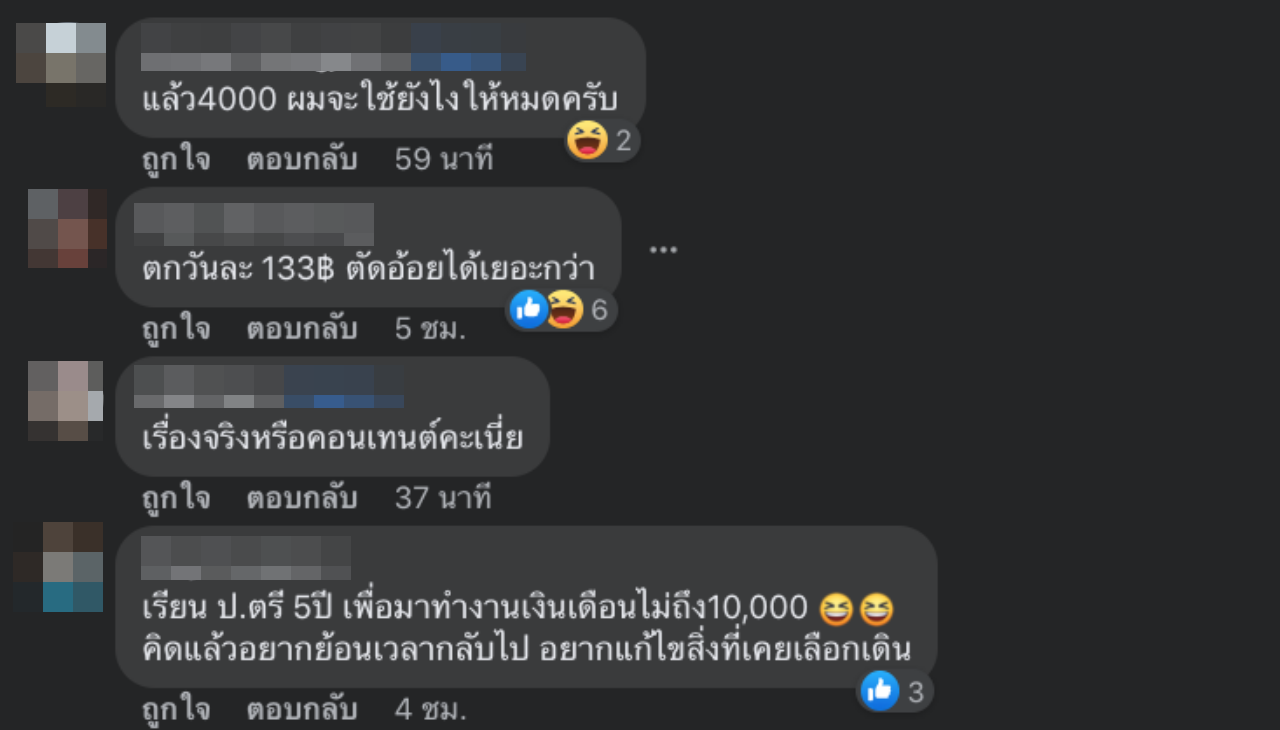Open the fourth commenter's profile picture

coord(58,566)
